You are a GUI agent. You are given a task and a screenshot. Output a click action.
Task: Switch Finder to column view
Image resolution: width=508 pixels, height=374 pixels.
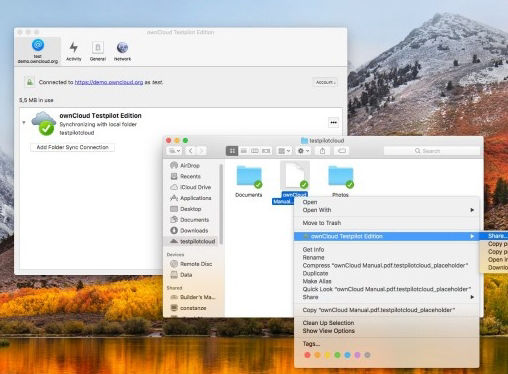tap(255, 151)
